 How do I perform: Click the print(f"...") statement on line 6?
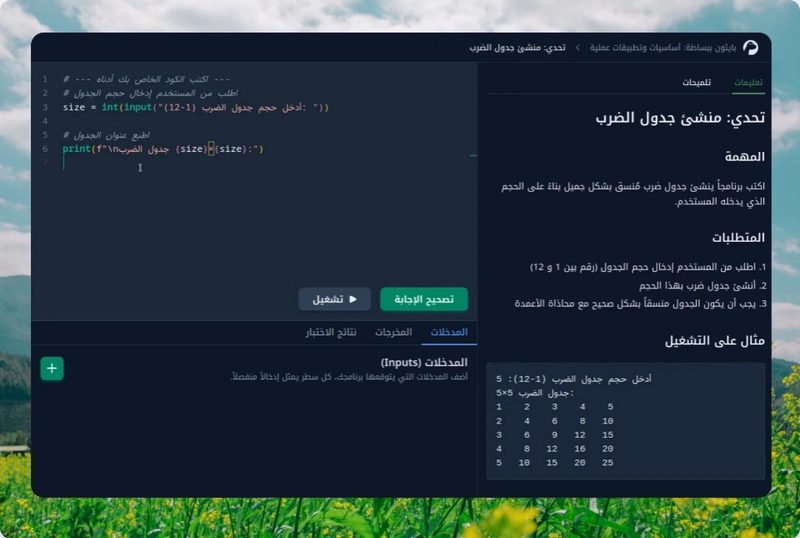click(x=162, y=149)
